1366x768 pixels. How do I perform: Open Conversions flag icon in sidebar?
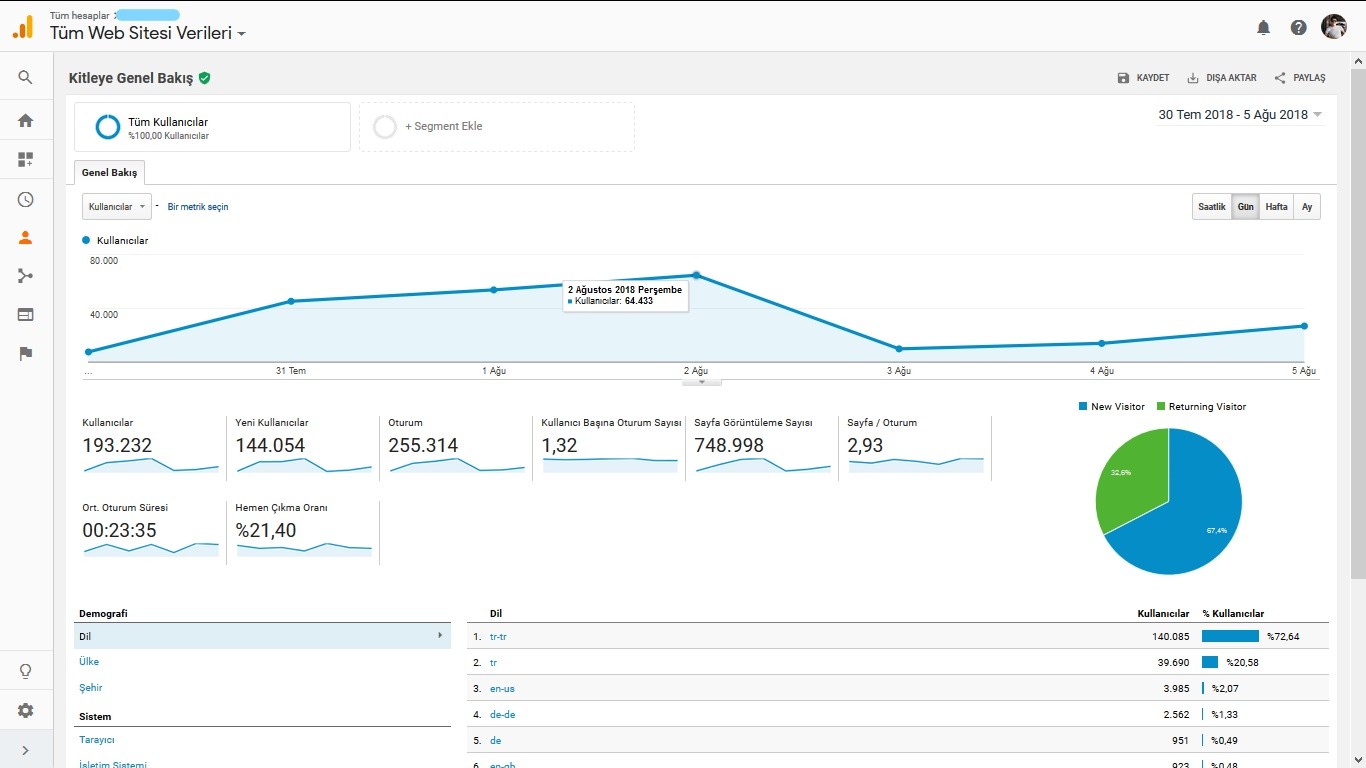pos(25,353)
